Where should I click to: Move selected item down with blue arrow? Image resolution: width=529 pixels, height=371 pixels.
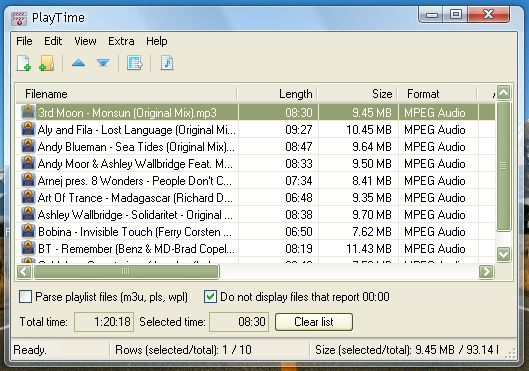point(103,63)
